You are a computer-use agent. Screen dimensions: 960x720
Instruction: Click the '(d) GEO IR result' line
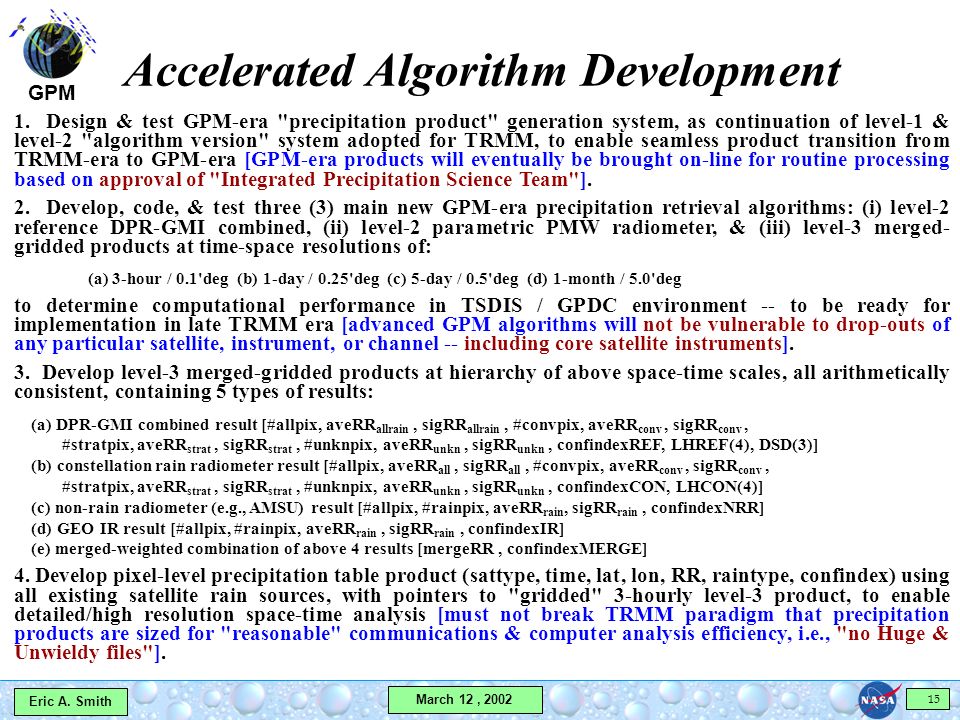tap(297, 528)
